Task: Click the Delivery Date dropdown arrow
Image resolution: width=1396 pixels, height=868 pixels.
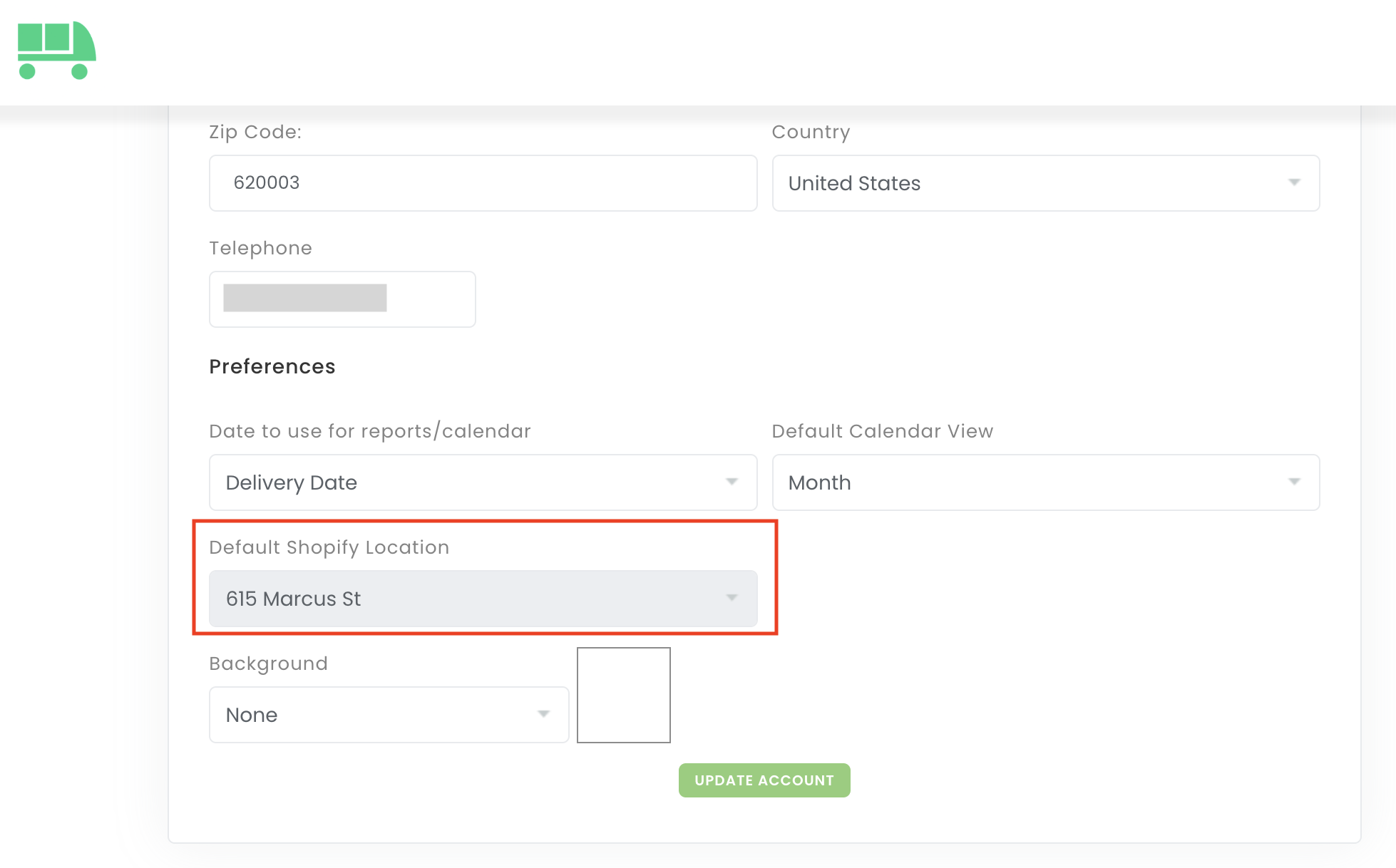Action: [x=732, y=482]
